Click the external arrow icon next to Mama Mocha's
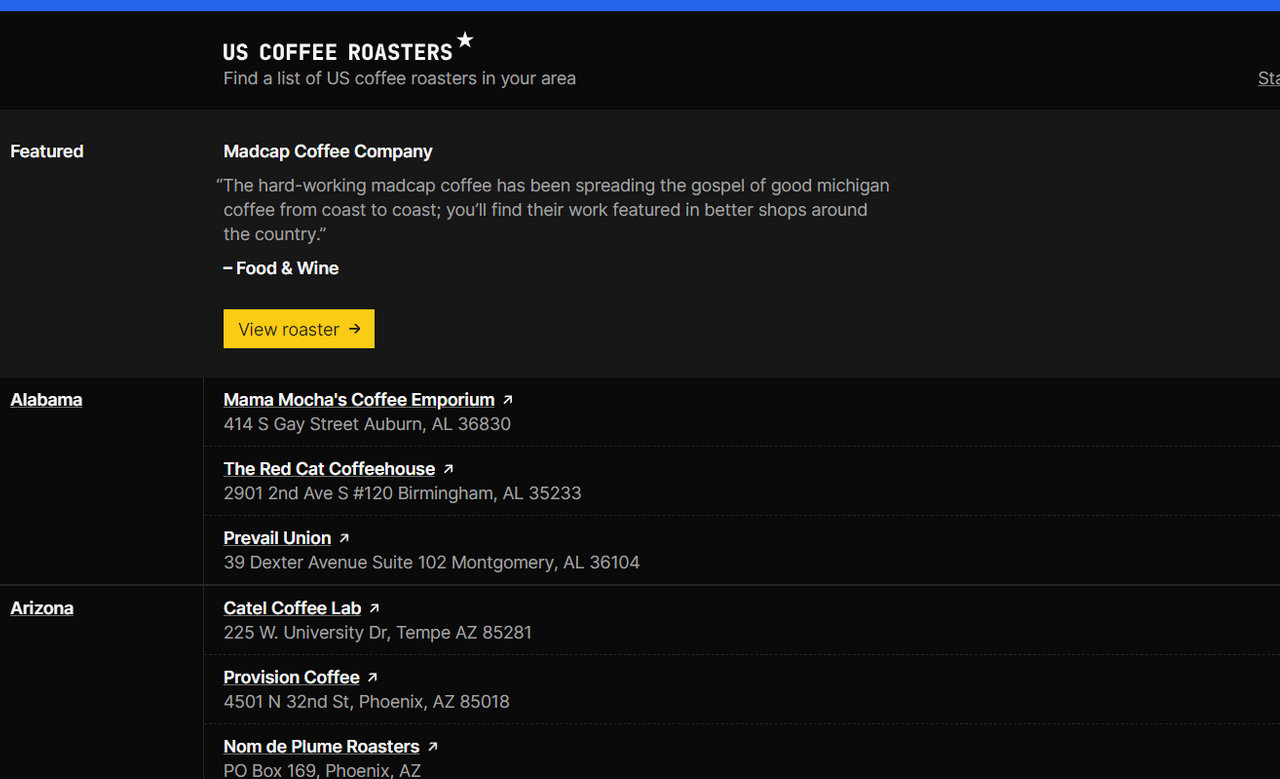 508,400
